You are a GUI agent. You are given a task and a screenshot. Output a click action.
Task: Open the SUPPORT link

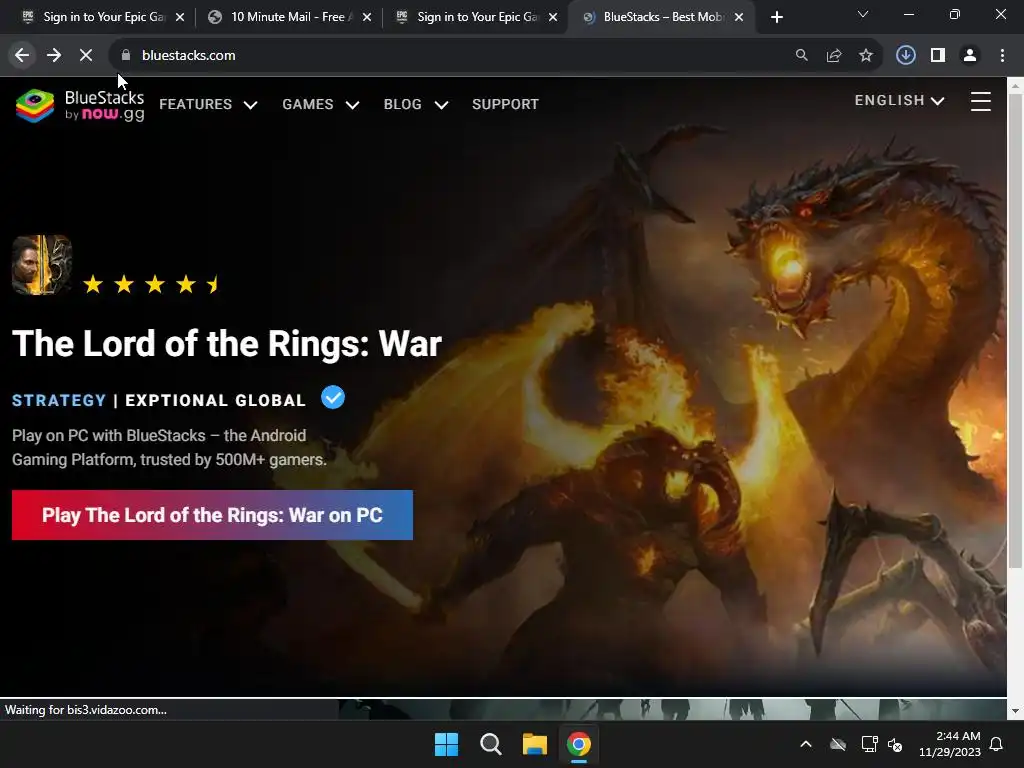pyautogui.click(x=505, y=104)
